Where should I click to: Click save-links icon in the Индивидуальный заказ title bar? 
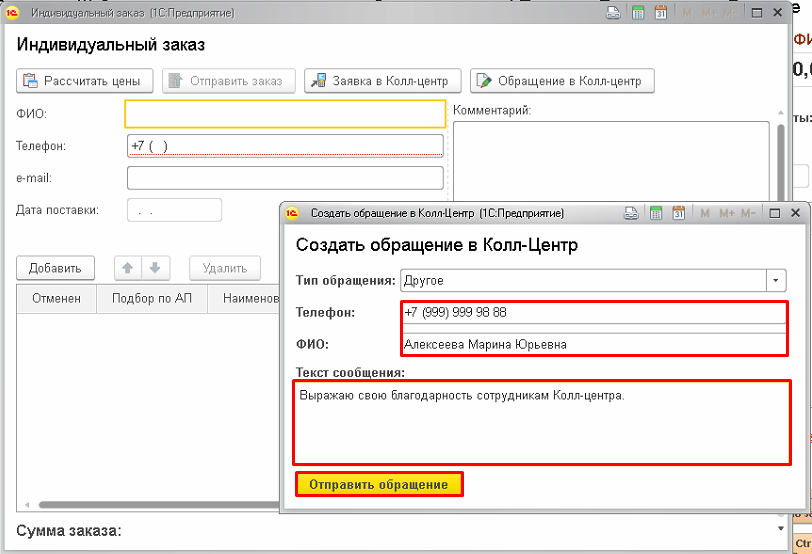pyautogui.click(x=614, y=13)
